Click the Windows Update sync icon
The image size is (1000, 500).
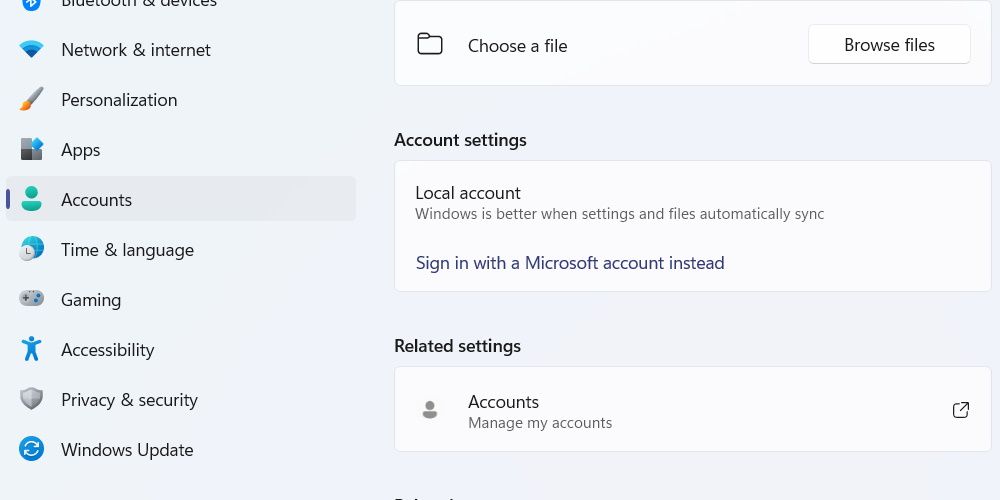click(x=32, y=449)
